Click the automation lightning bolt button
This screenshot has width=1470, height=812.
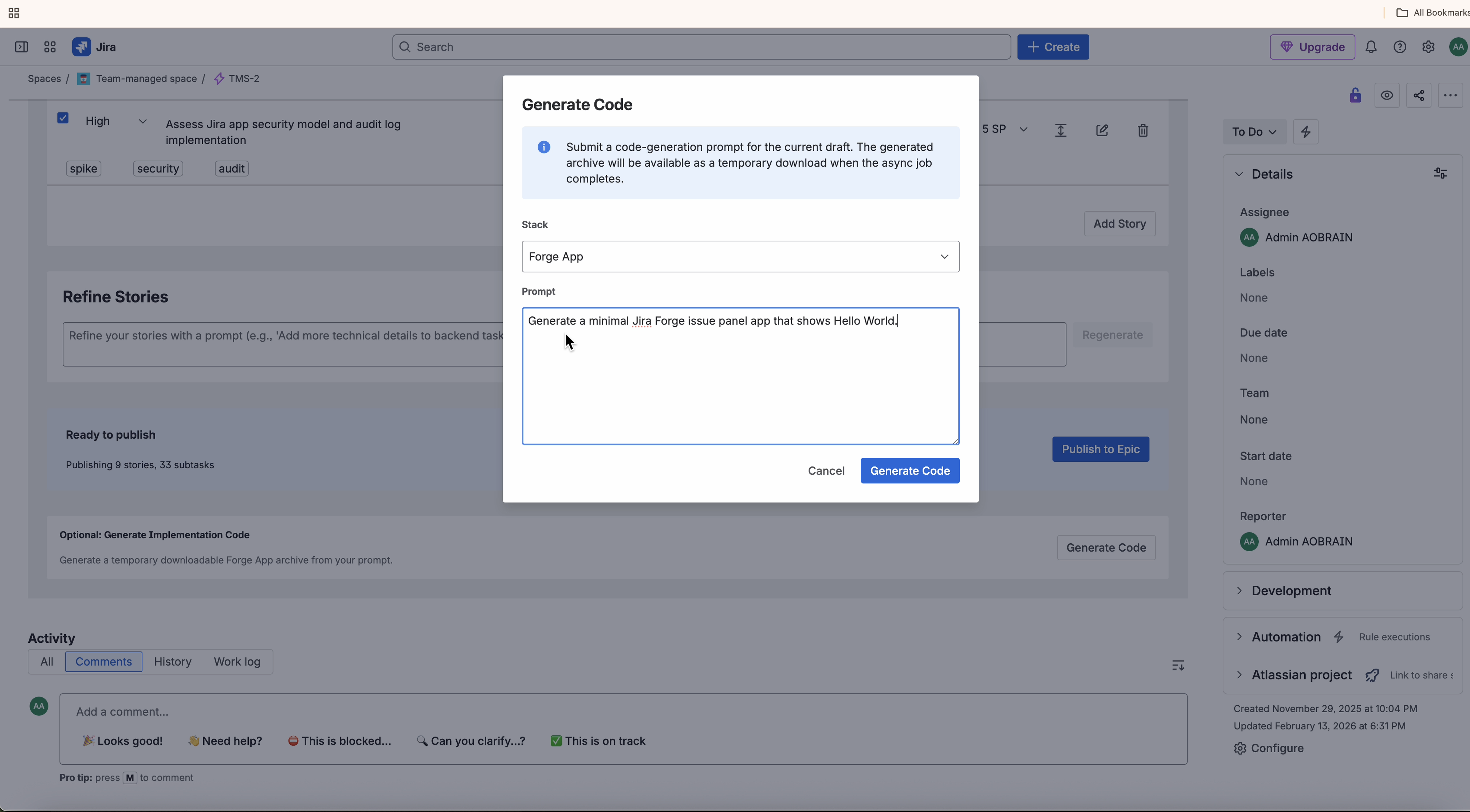[x=1306, y=132]
